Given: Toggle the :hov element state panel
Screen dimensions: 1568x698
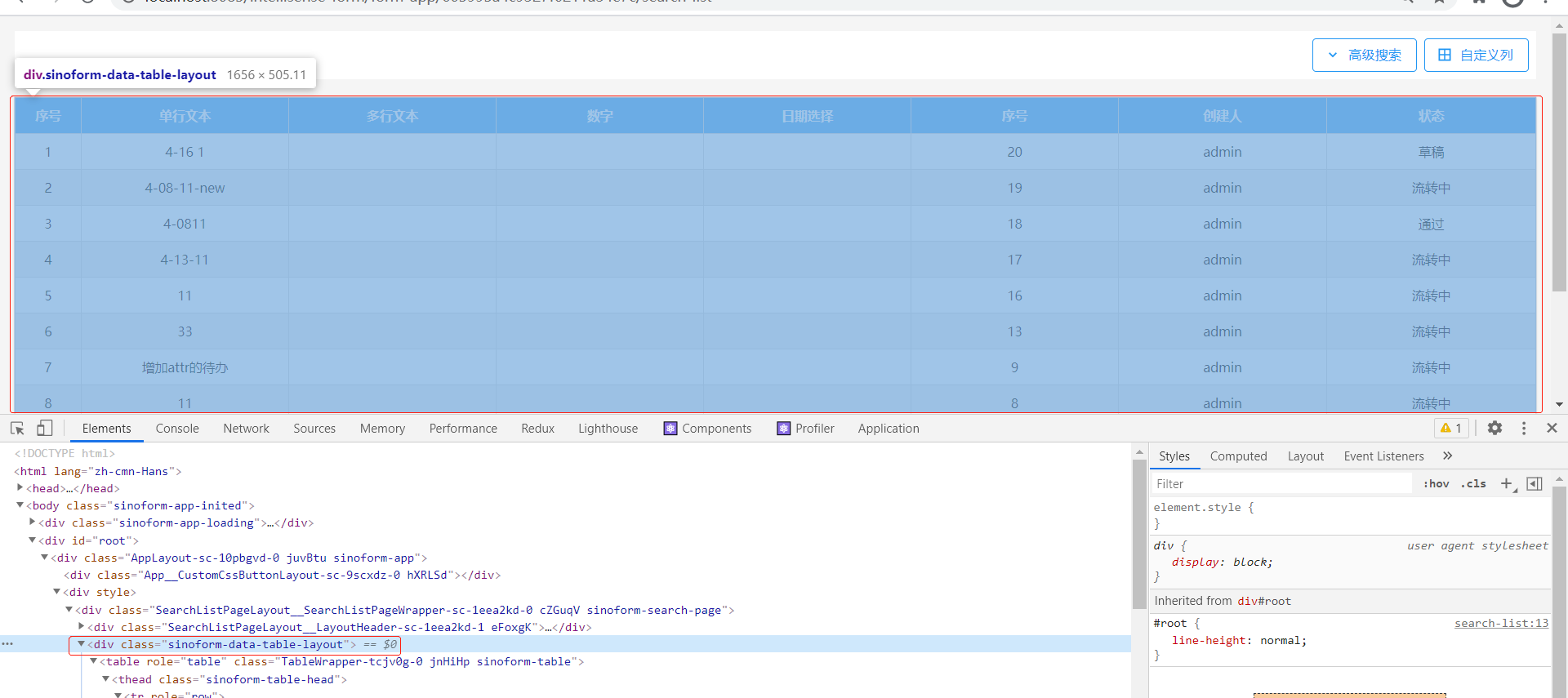Looking at the screenshot, I should [x=1436, y=484].
